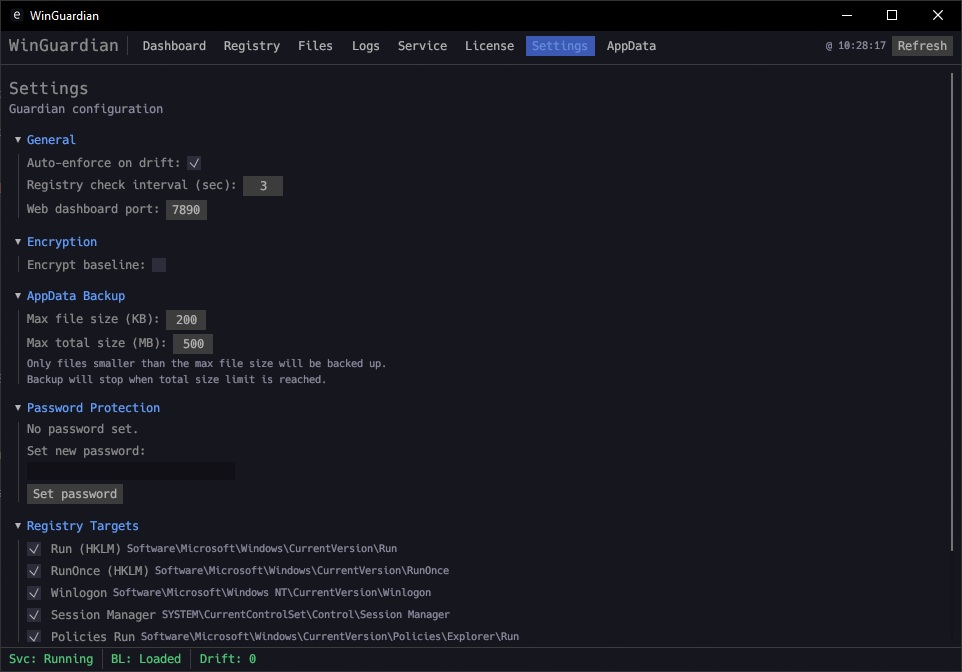962x672 pixels.
Task: Click the Set password button
Action: point(75,494)
